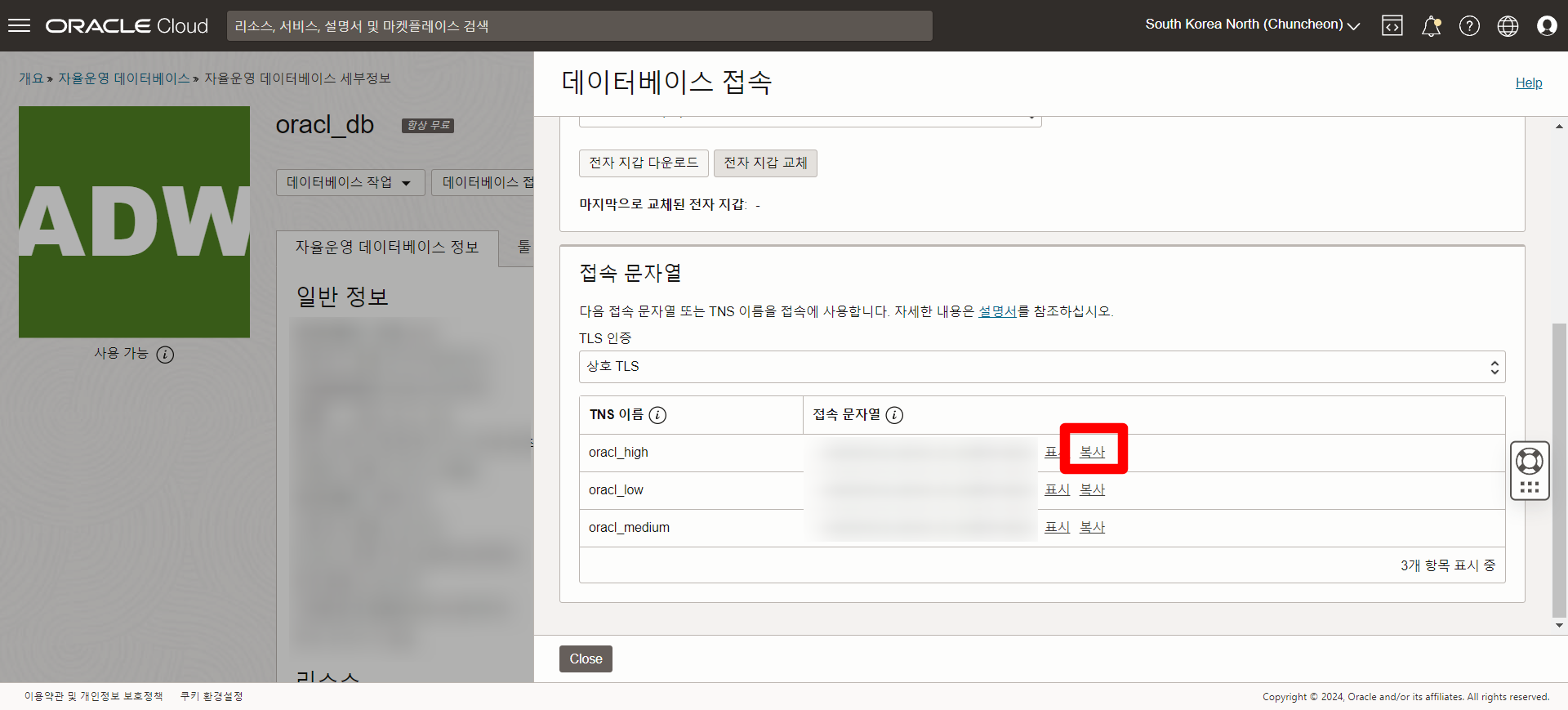Open the user profile avatar
Viewport: 1568px width, 710px height.
point(1547,26)
